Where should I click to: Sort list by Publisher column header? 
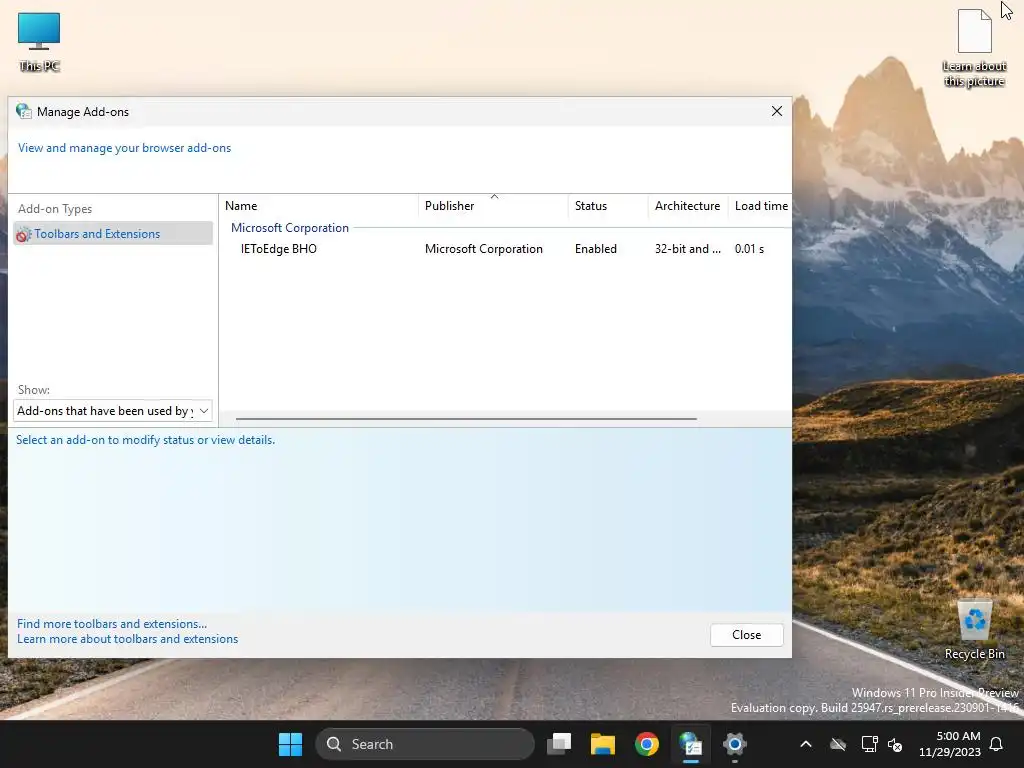pos(493,206)
